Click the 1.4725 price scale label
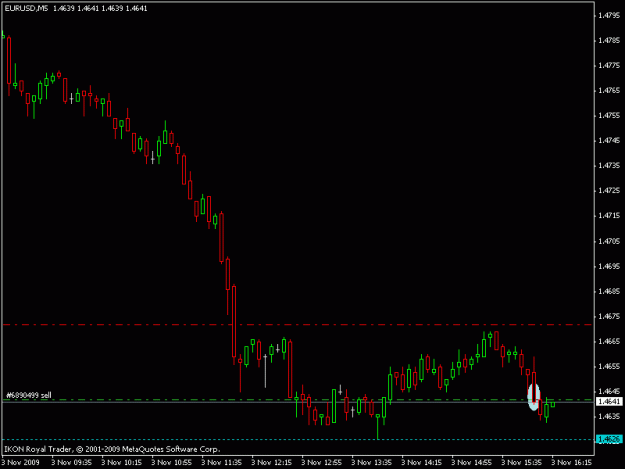The width and height of the screenshot is (625, 469). point(609,190)
